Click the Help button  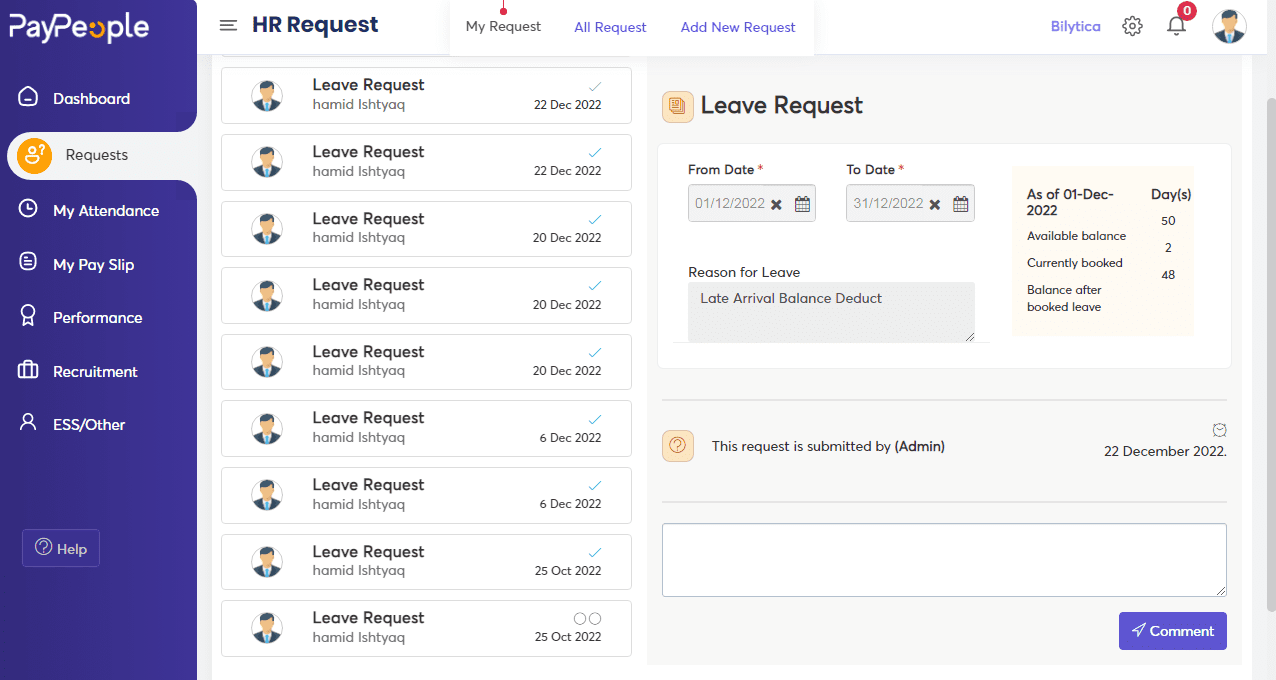[61, 548]
